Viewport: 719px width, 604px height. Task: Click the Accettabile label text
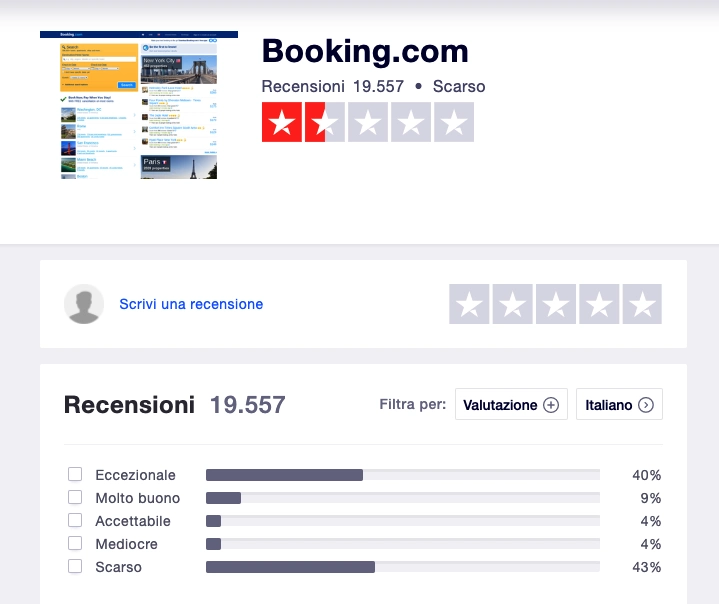click(133, 521)
